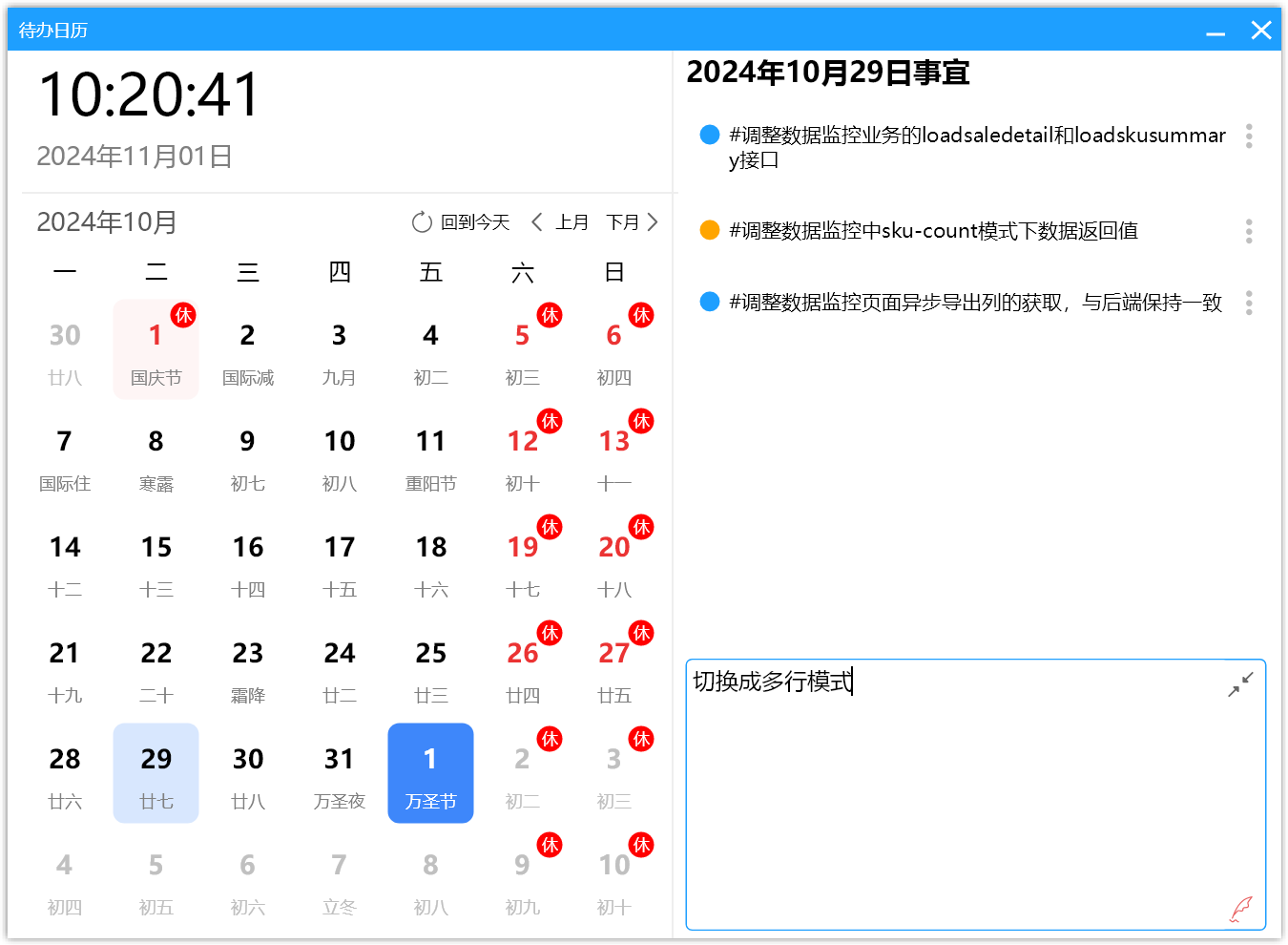The height and width of the screenshot is (945, 1288).
Task: Select October 15 十三
Action: click(156, 561)
